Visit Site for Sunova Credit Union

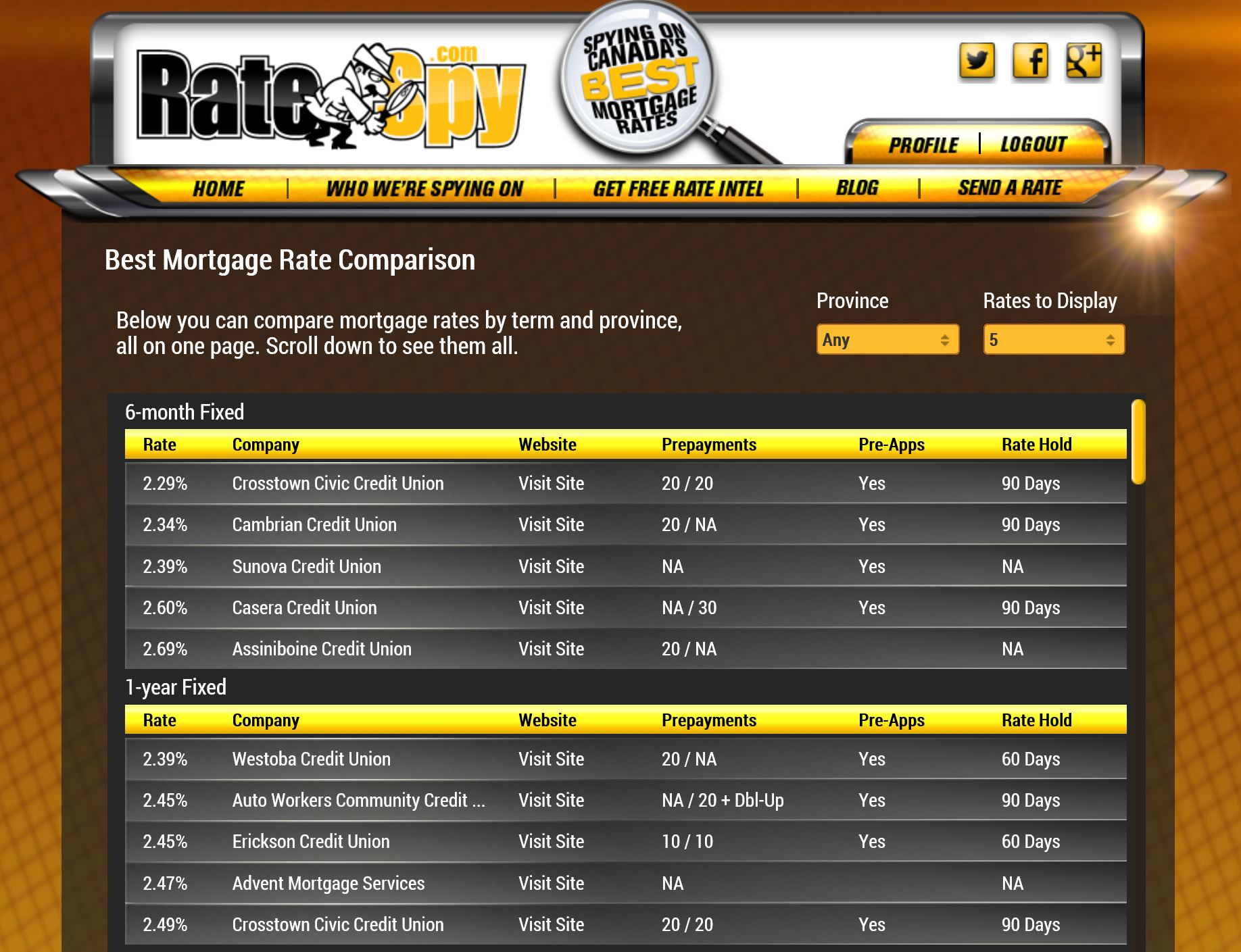click(x=551, y=566)
